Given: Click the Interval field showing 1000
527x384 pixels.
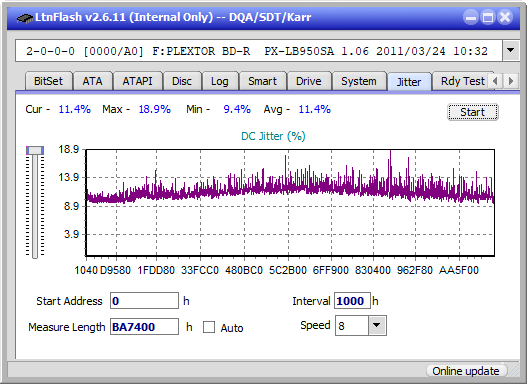Looking at the screenshot, I should (x=352, y=301).
